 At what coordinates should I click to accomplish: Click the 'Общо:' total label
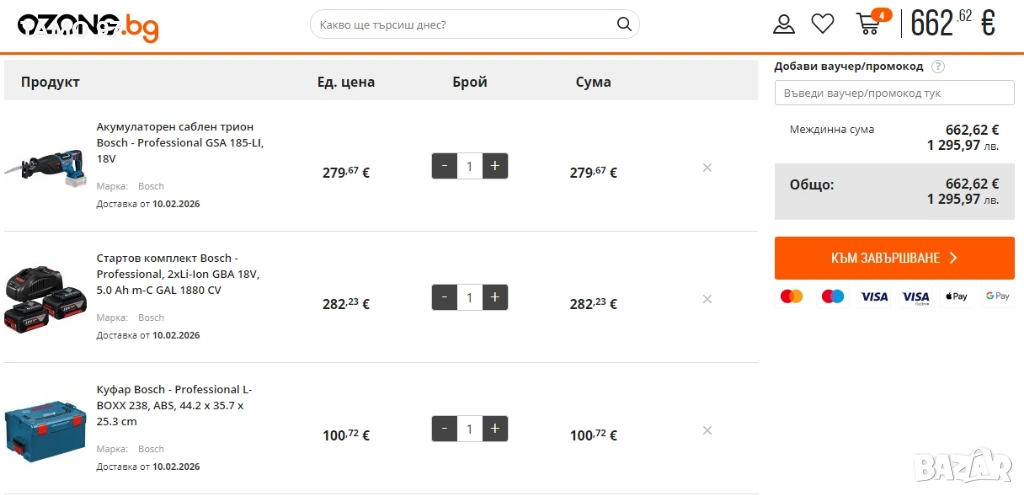click(x=812, y=185)
